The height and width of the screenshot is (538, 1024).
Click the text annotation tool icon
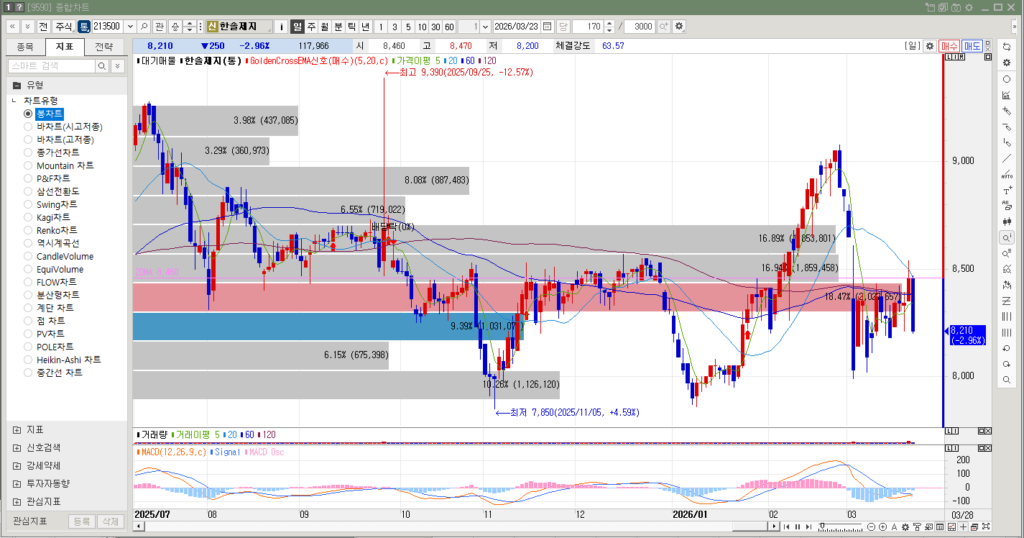pos(1006,190)
